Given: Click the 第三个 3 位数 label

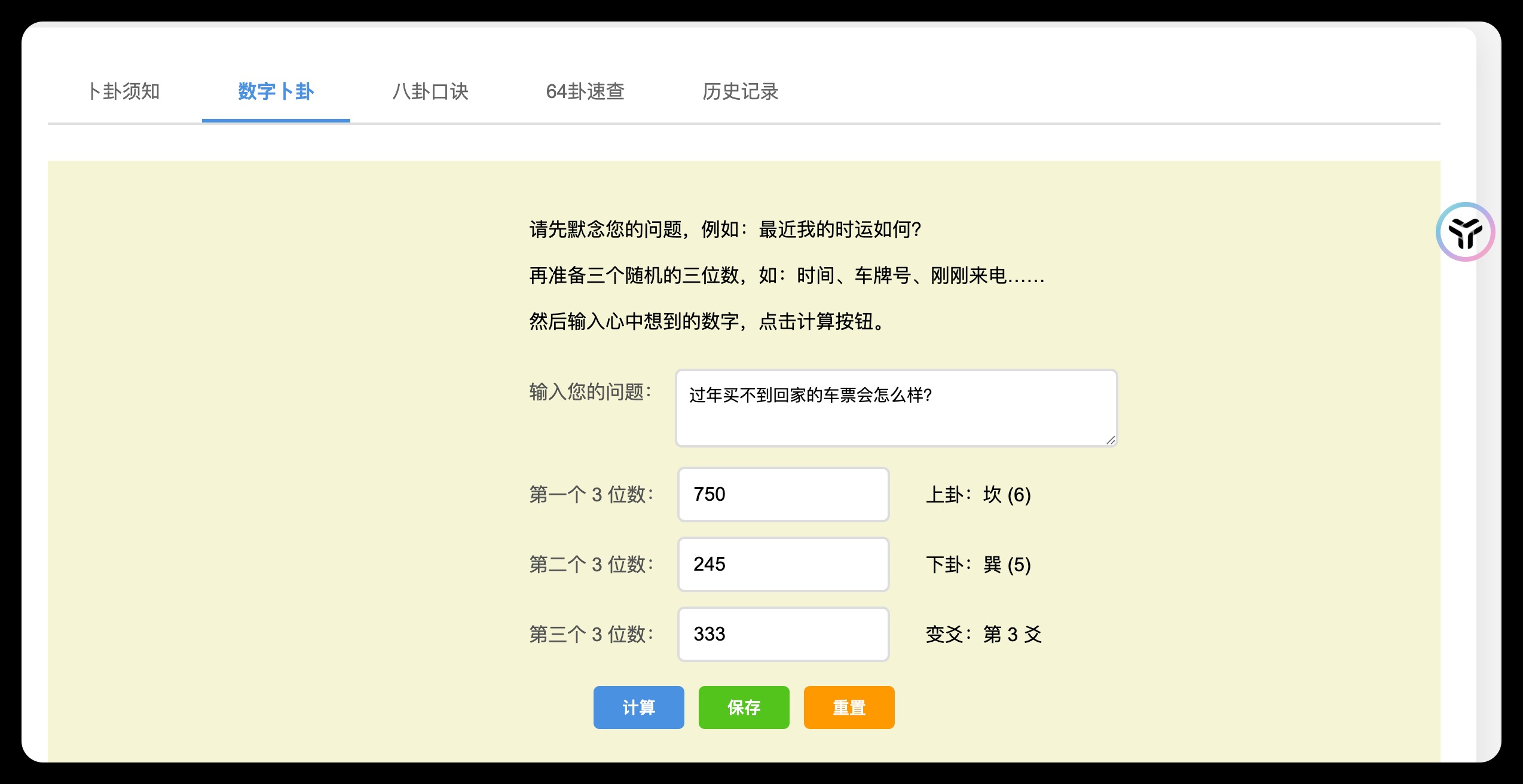Looking at the screenshot, I should 592,634.
